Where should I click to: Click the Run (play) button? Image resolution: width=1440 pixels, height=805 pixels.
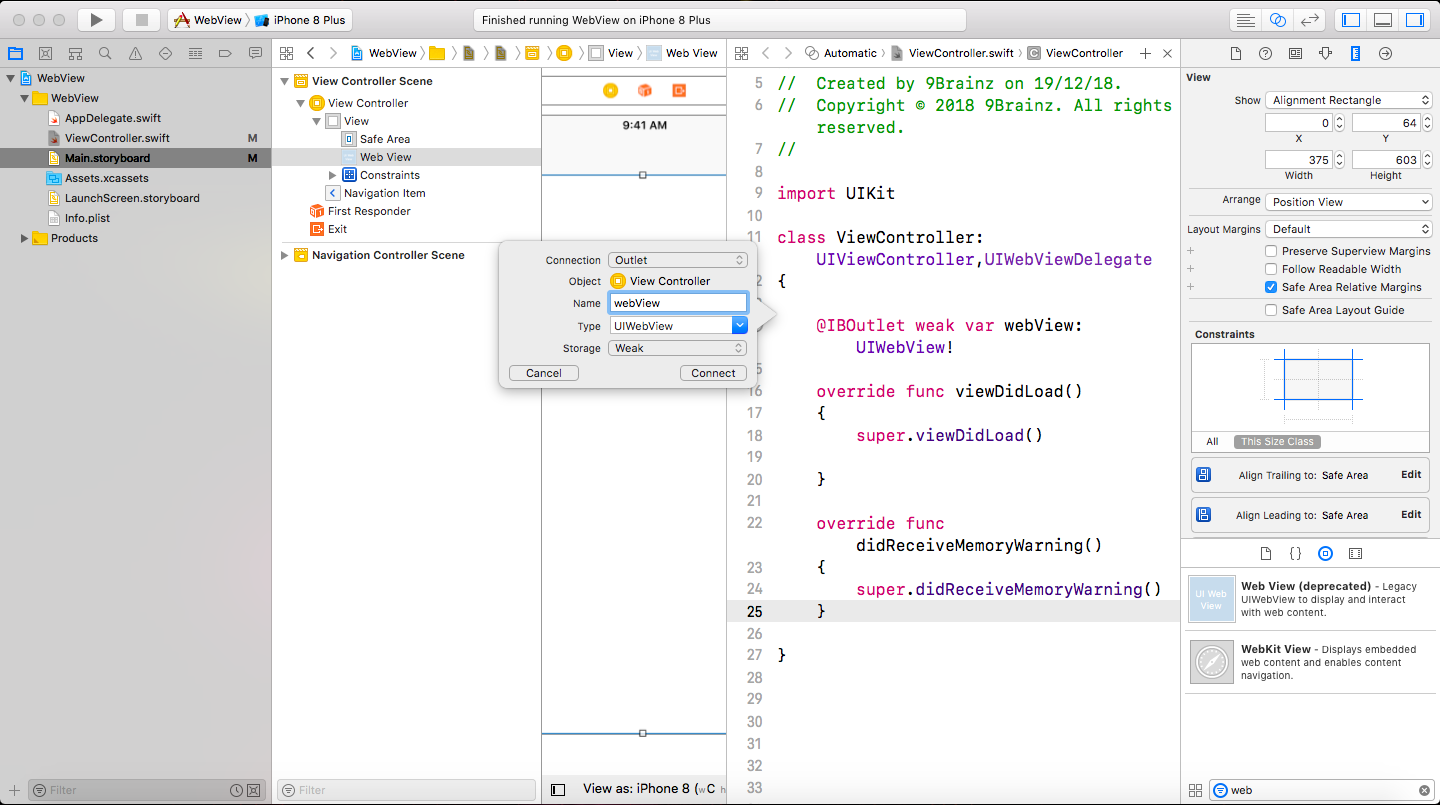(x=96, y=20)
